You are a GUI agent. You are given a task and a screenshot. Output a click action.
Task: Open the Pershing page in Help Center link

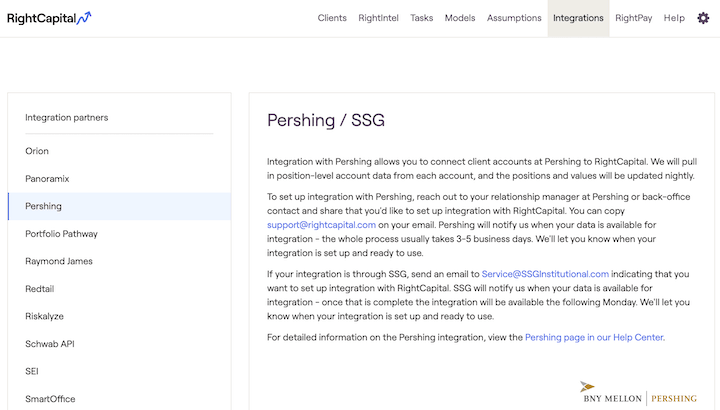[x=594, y=337]
